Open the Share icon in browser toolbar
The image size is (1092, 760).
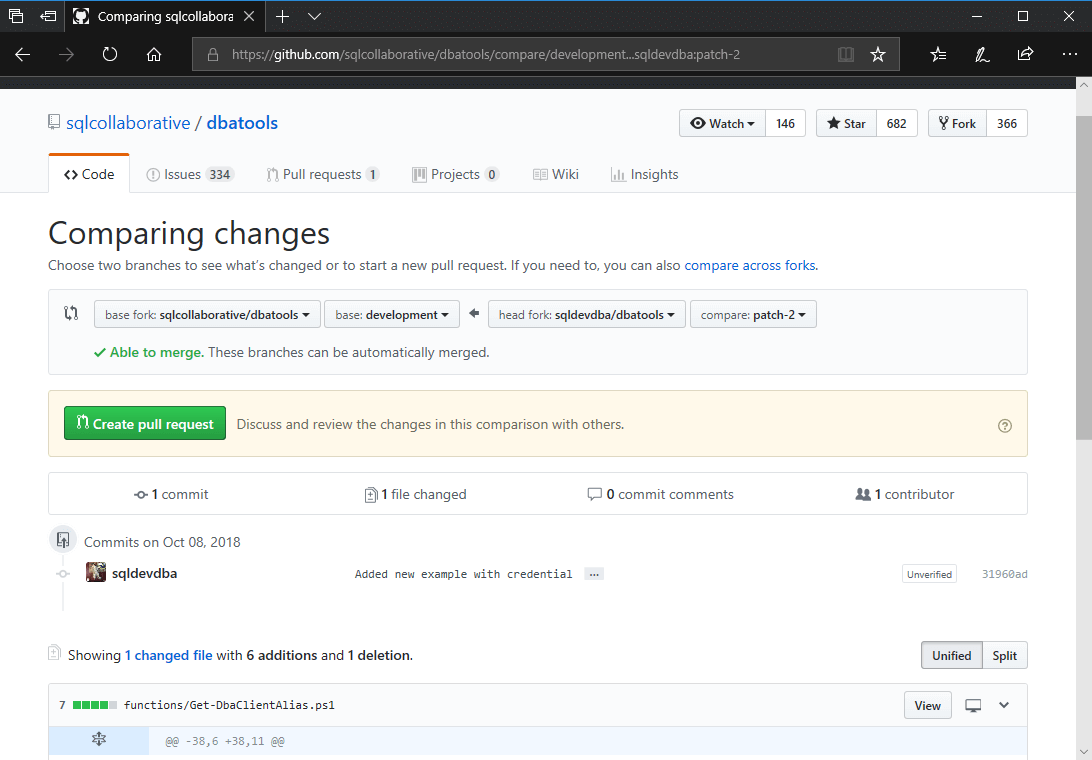[1025, 55]
